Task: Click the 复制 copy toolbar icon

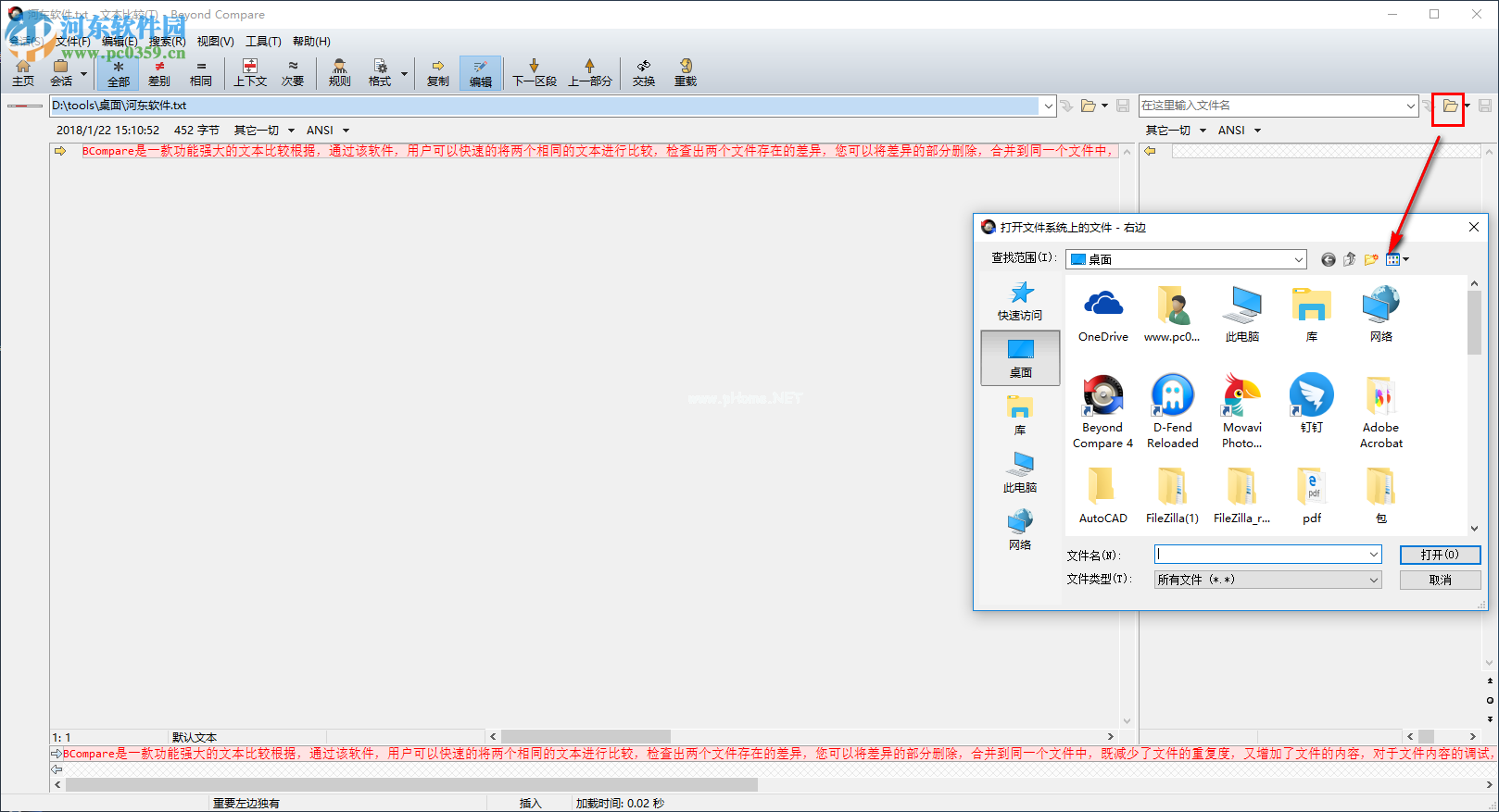Action: pos(438,73)
